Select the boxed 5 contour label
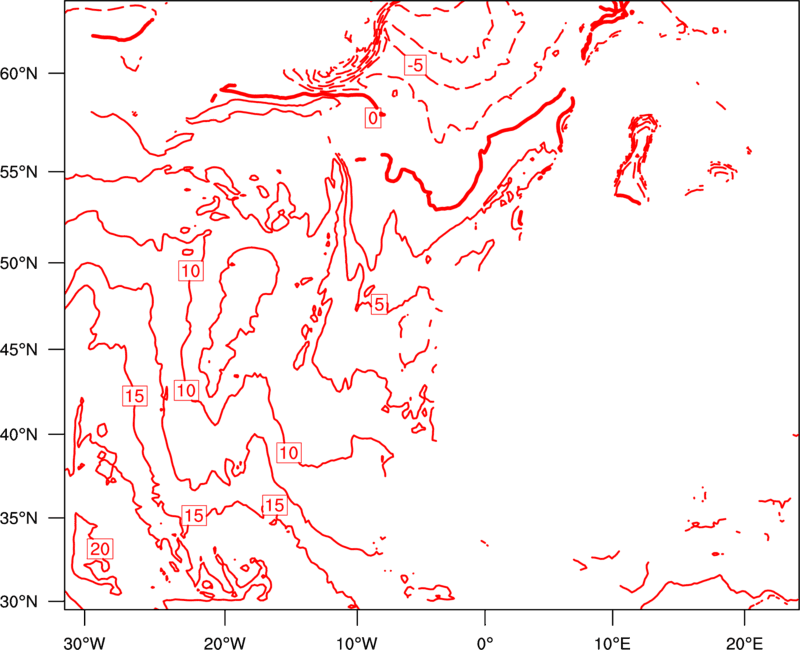 click(379, 305)
